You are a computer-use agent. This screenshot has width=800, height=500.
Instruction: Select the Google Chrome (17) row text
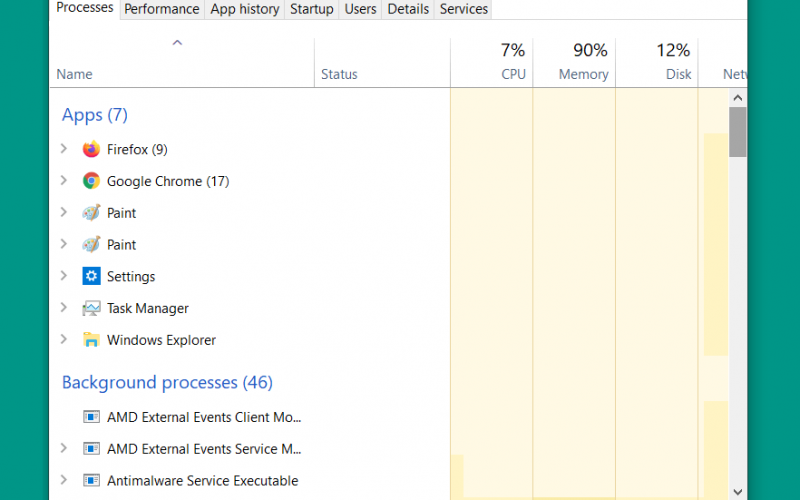(168, 181)
